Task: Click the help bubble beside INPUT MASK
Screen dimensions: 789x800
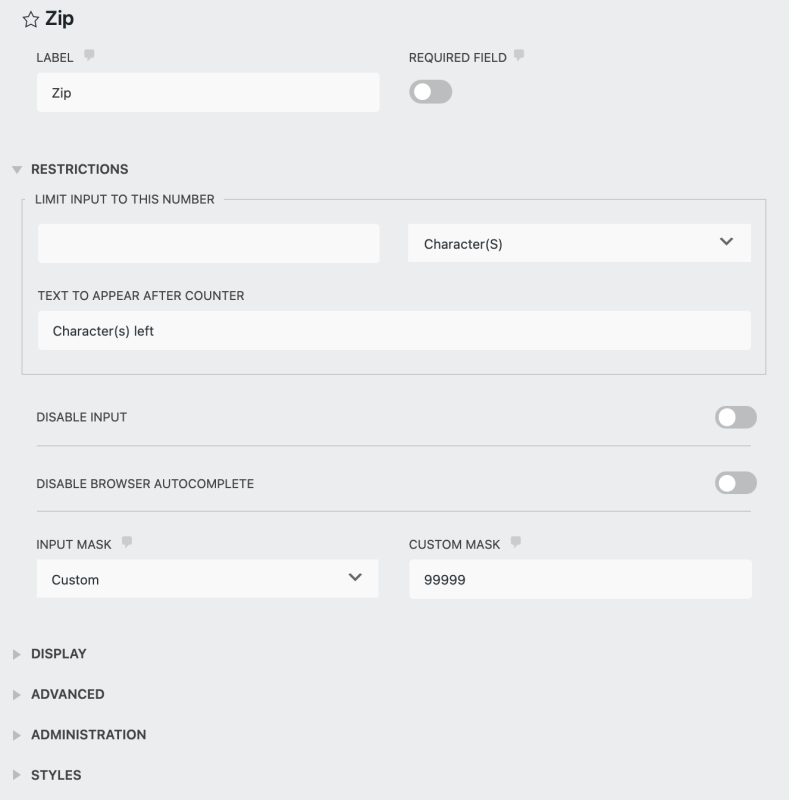Action: 127,542
